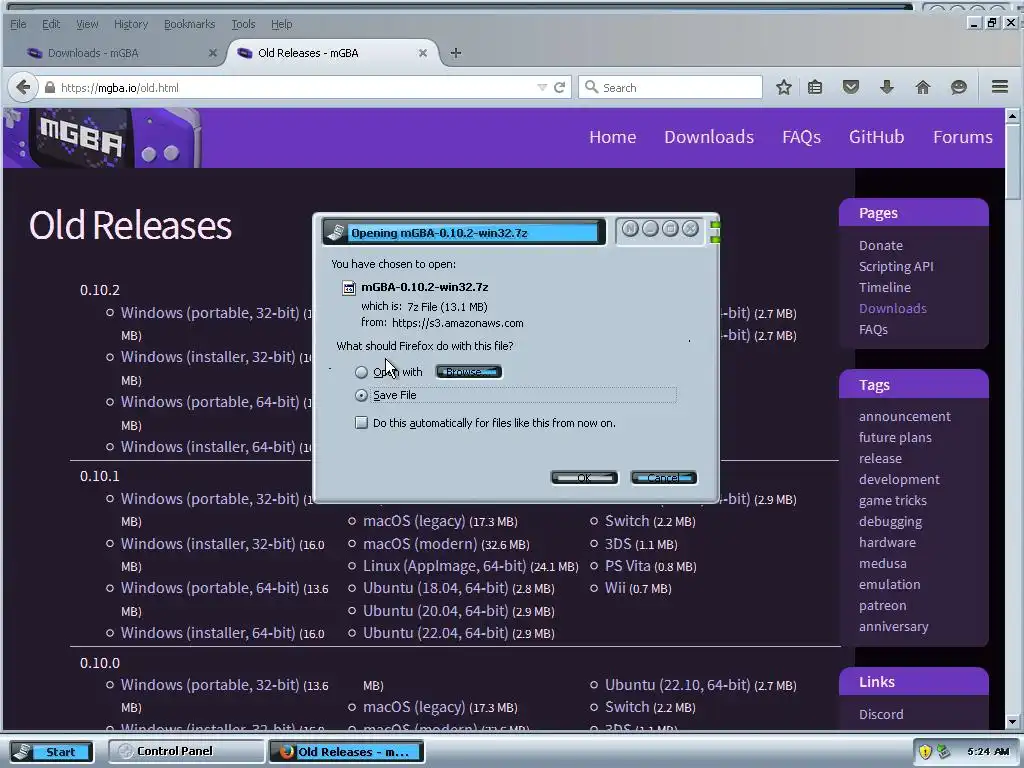Screen dimensions: 1024x768
Task: Select the Save File radio button
Action: (x=361, y=396)
